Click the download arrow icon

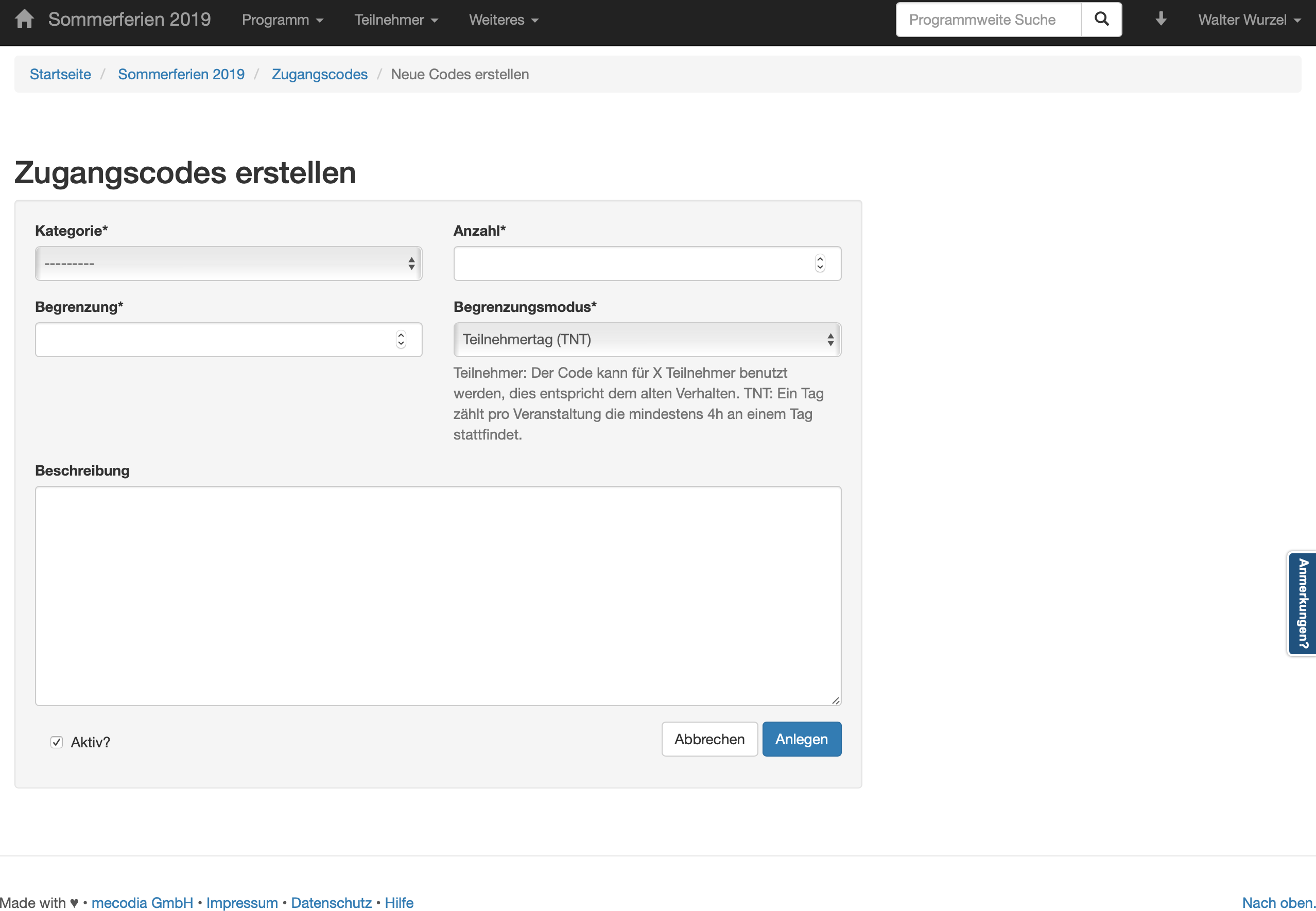(x=1161, y=20)
